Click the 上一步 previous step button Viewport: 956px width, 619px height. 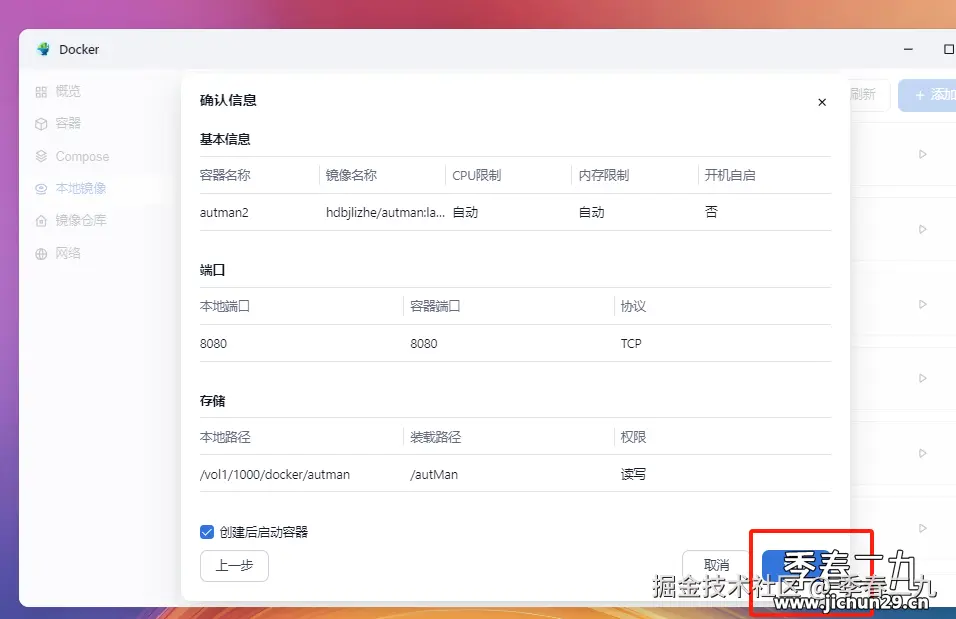click(x=234, y=565)
